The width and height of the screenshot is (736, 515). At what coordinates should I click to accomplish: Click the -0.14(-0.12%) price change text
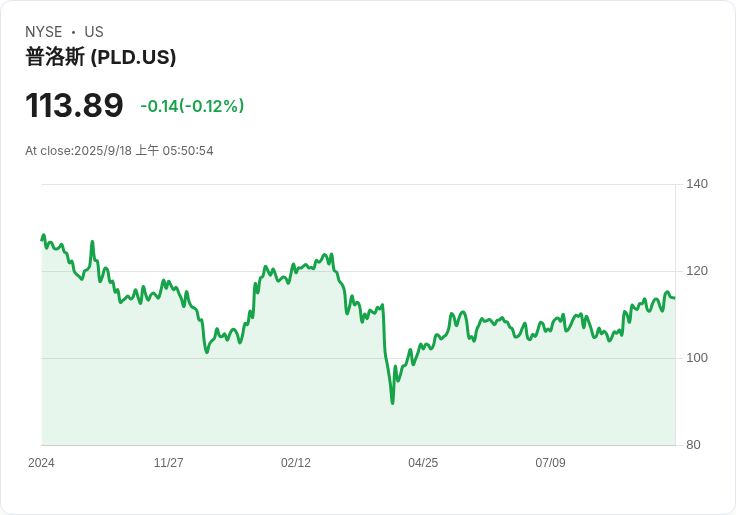click(x=192, y=106)
